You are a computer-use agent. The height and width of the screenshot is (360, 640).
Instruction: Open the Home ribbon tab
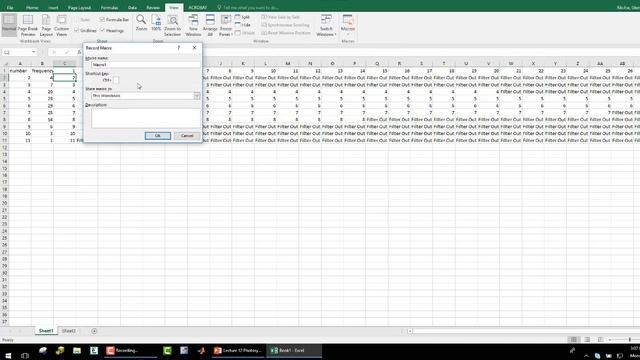32,8
